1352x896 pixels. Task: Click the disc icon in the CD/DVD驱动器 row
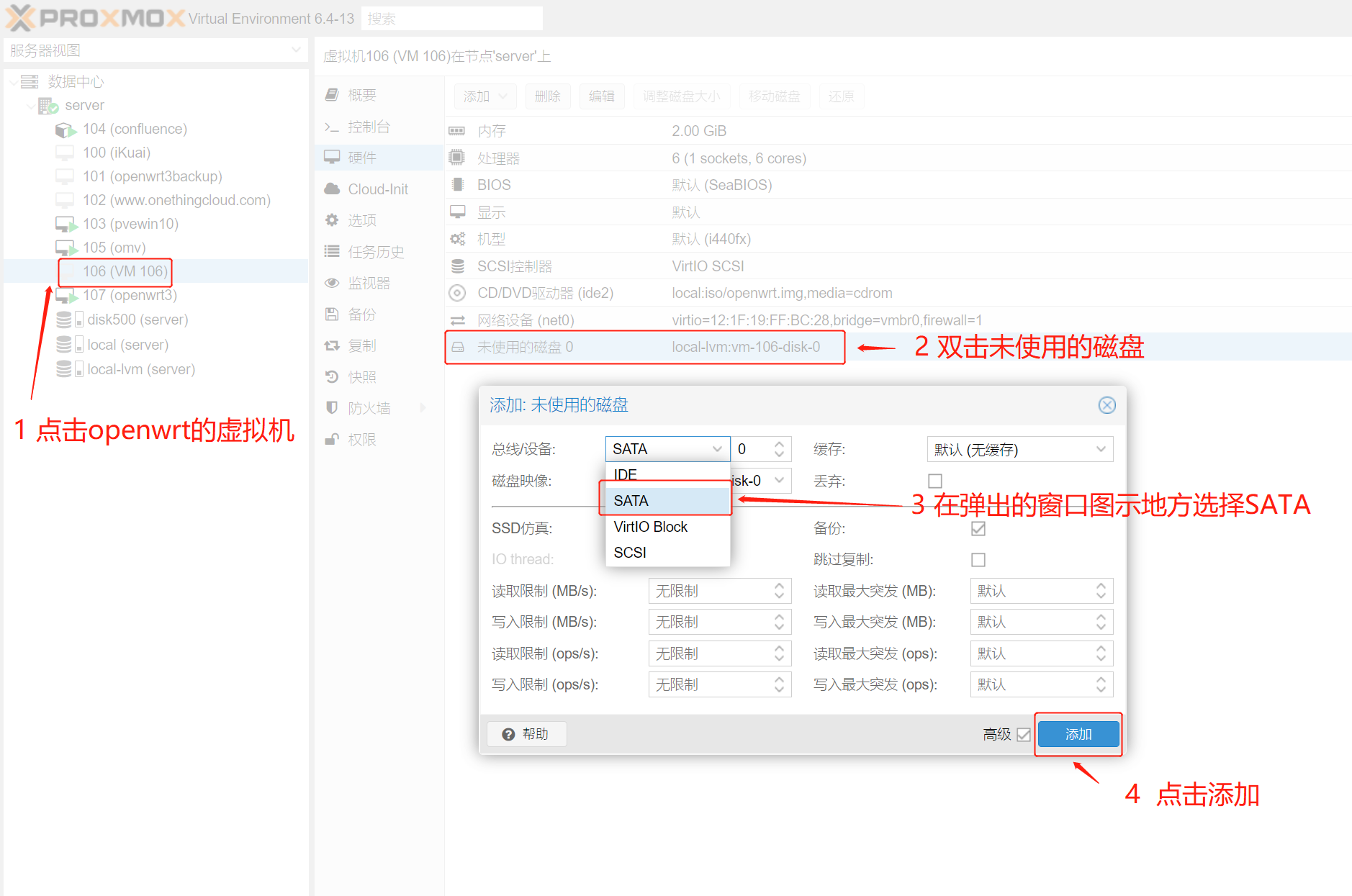tap(457, 293)
